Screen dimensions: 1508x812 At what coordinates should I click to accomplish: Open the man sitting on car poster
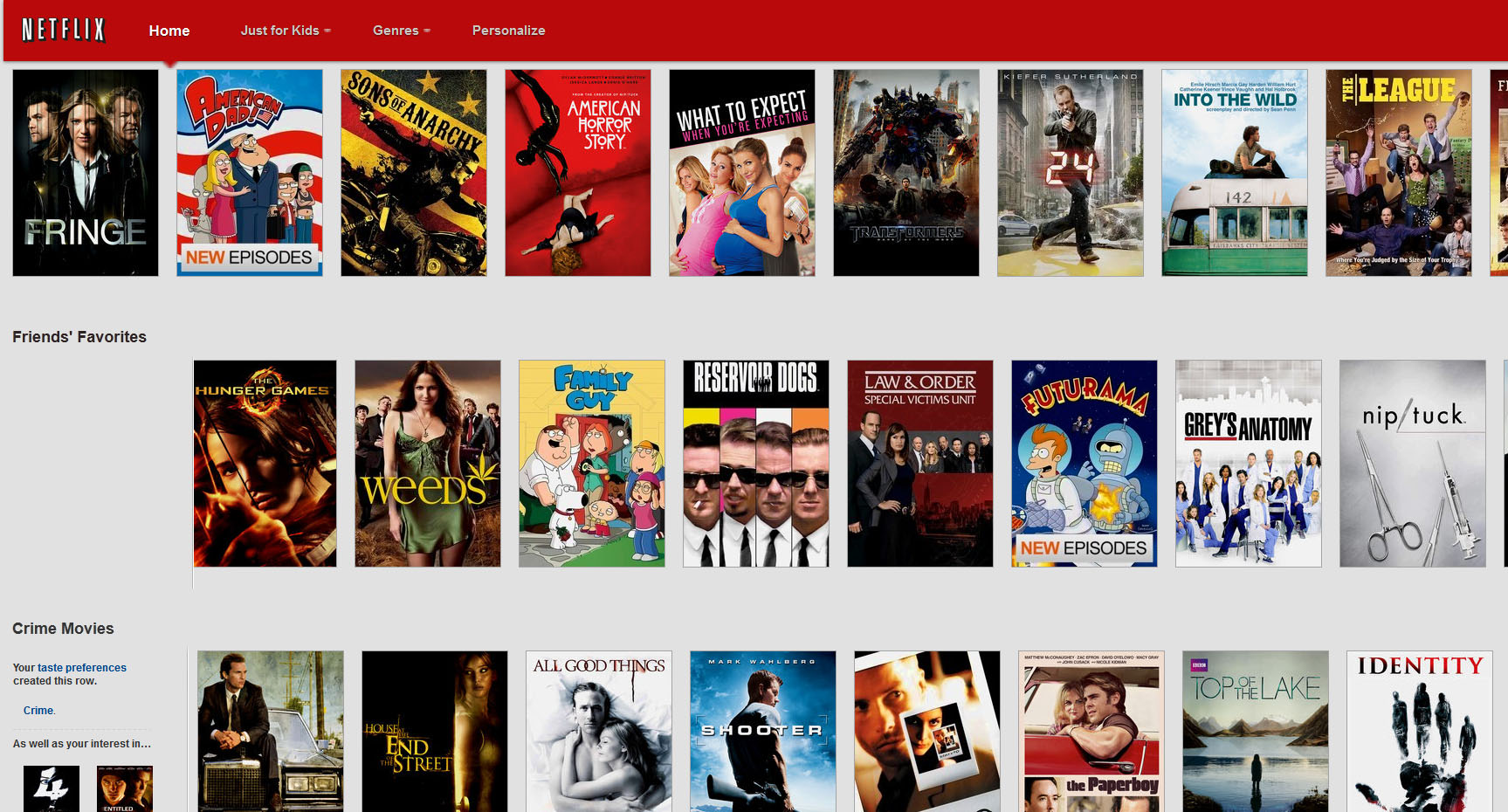271,732
